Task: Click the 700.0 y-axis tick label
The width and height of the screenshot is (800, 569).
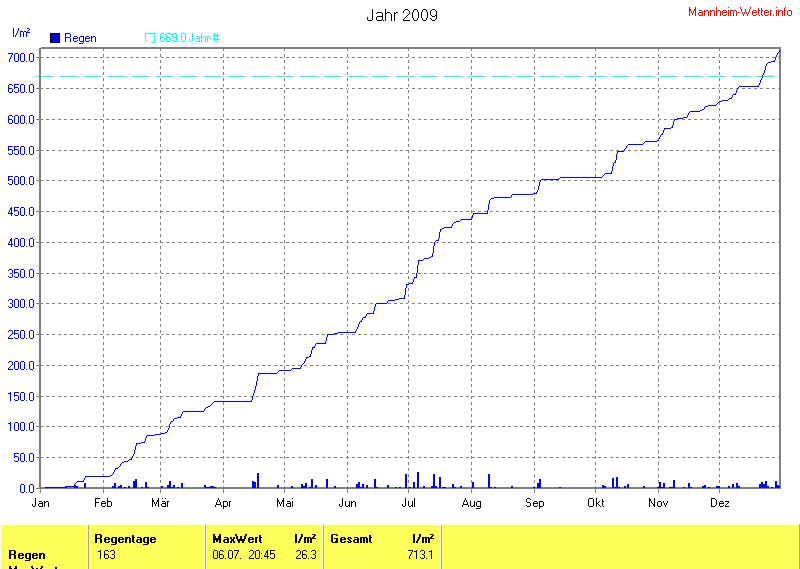Action: pos(20,58)
